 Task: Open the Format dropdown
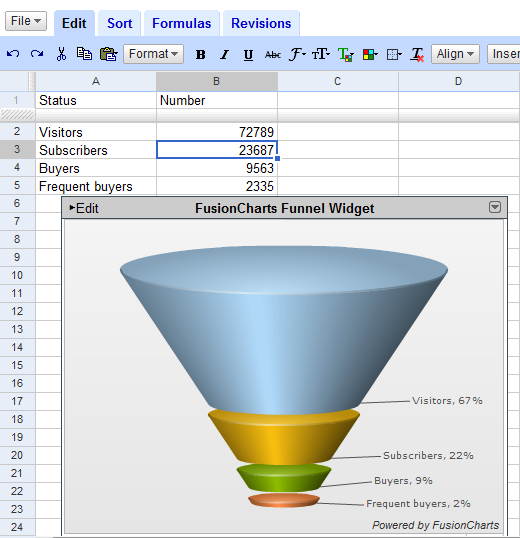(153, 54)
